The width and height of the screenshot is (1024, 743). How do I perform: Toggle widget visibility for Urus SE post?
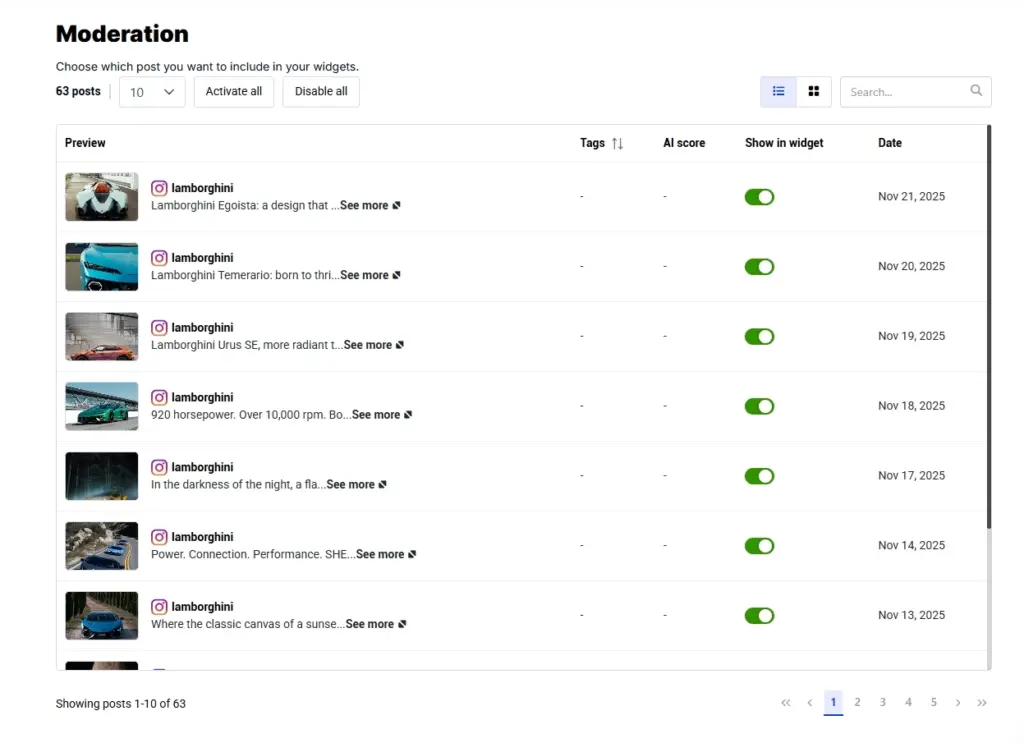click(759, 336)
